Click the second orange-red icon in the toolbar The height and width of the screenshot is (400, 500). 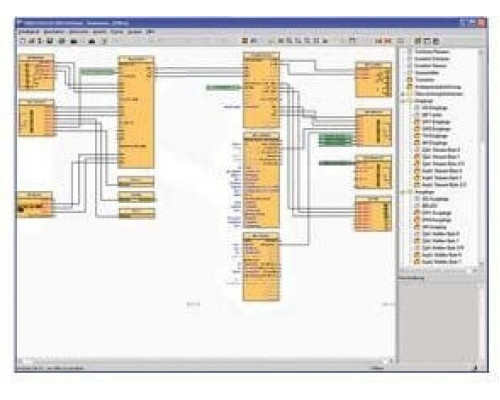(388, 41)
